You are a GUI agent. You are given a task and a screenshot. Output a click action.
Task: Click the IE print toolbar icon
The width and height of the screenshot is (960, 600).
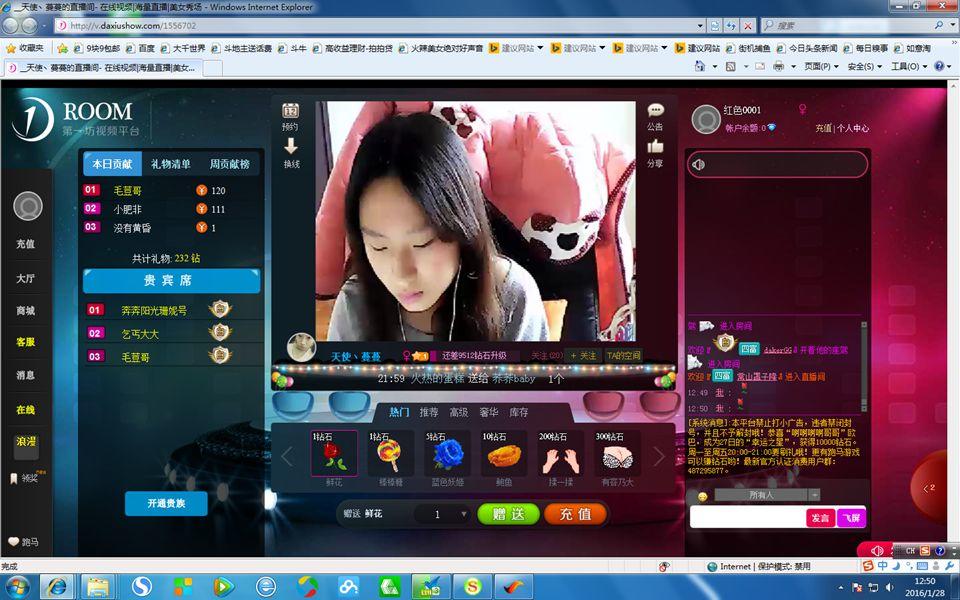[x=778, y=66]
